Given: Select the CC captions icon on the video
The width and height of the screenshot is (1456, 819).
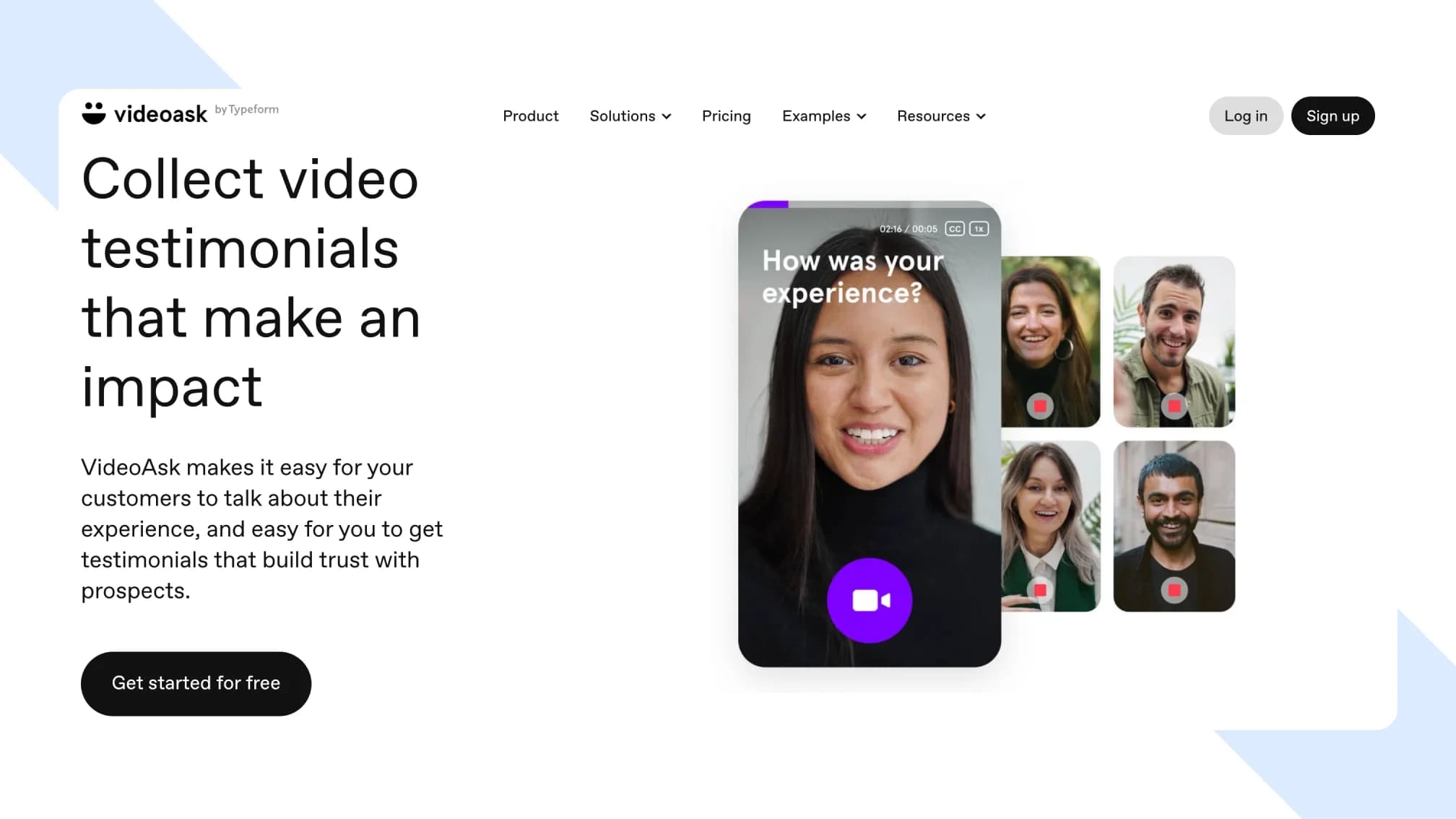Looking at the screenshot, I should pyautogui.click(x=955, y=229).
